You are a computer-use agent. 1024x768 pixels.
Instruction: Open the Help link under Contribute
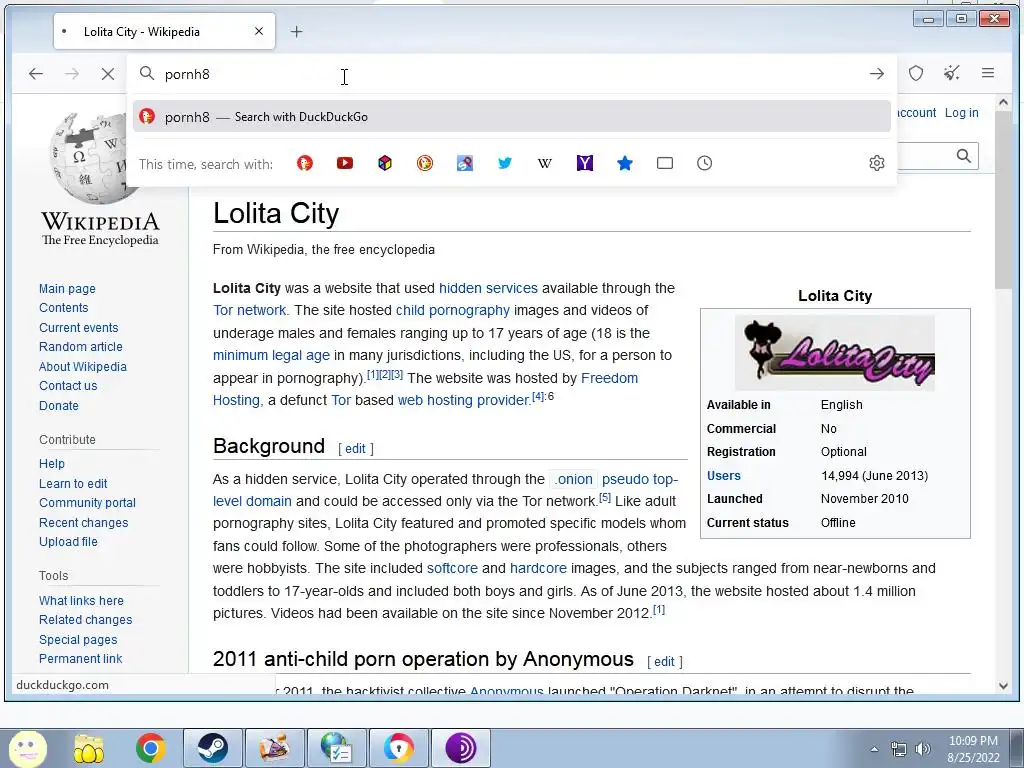(x=52, y=464)
